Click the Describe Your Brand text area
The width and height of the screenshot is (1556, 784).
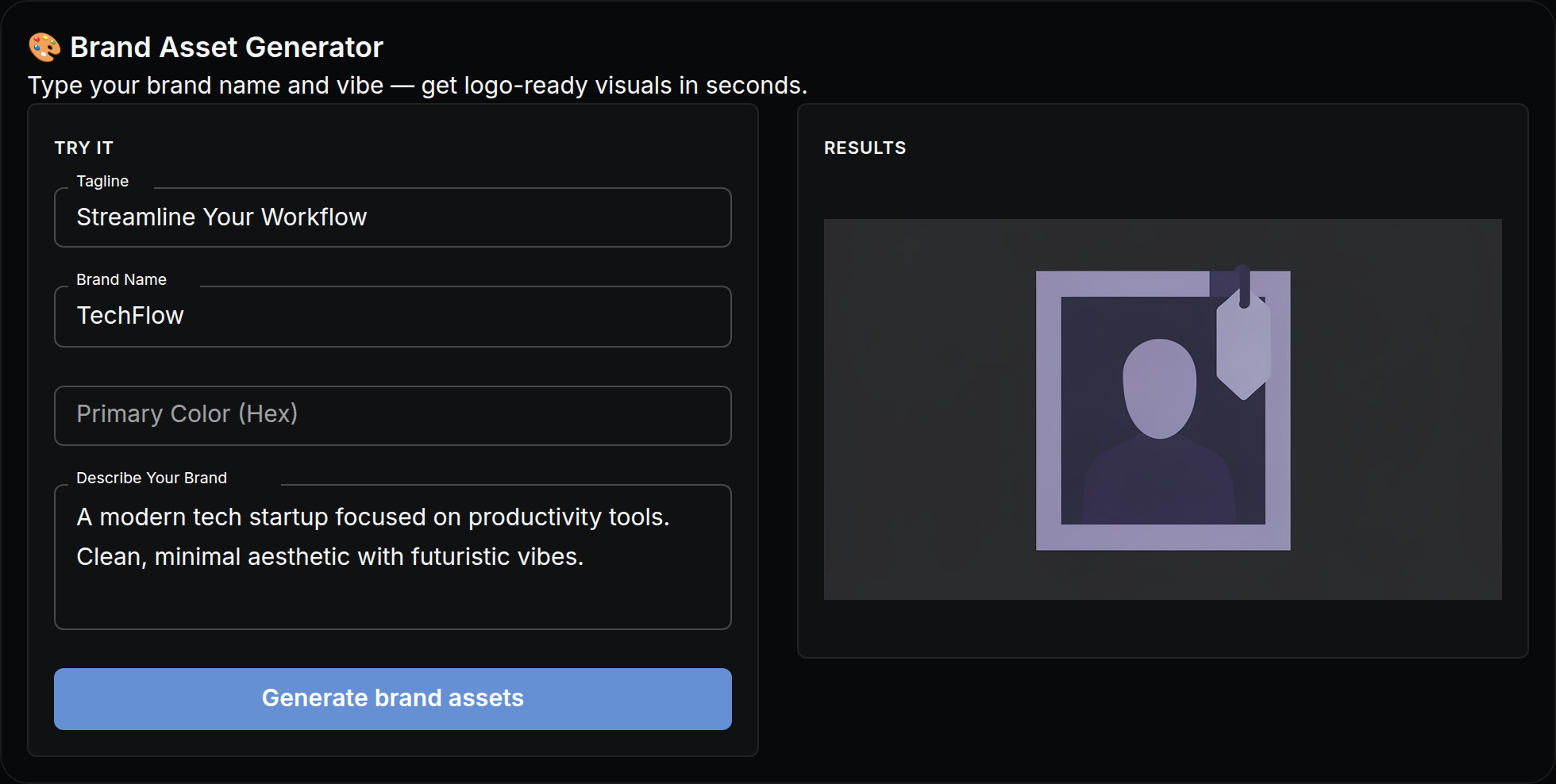pyautogui.click(x=393, y=557)
